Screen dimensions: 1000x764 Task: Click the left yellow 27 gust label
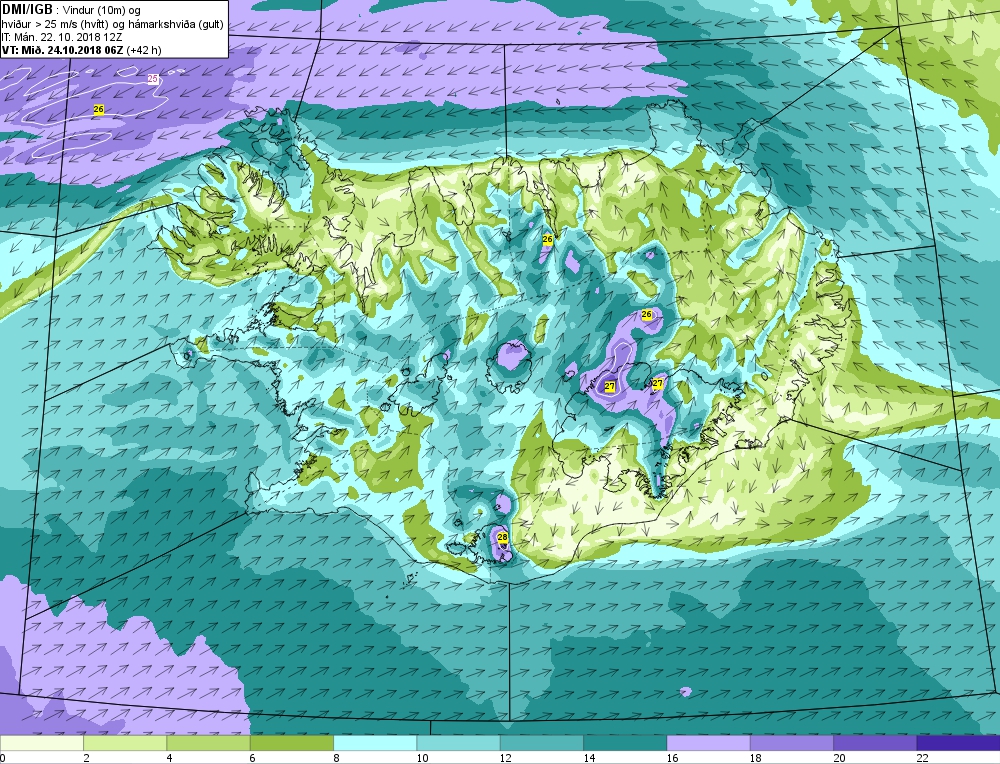tap(610, 386)
